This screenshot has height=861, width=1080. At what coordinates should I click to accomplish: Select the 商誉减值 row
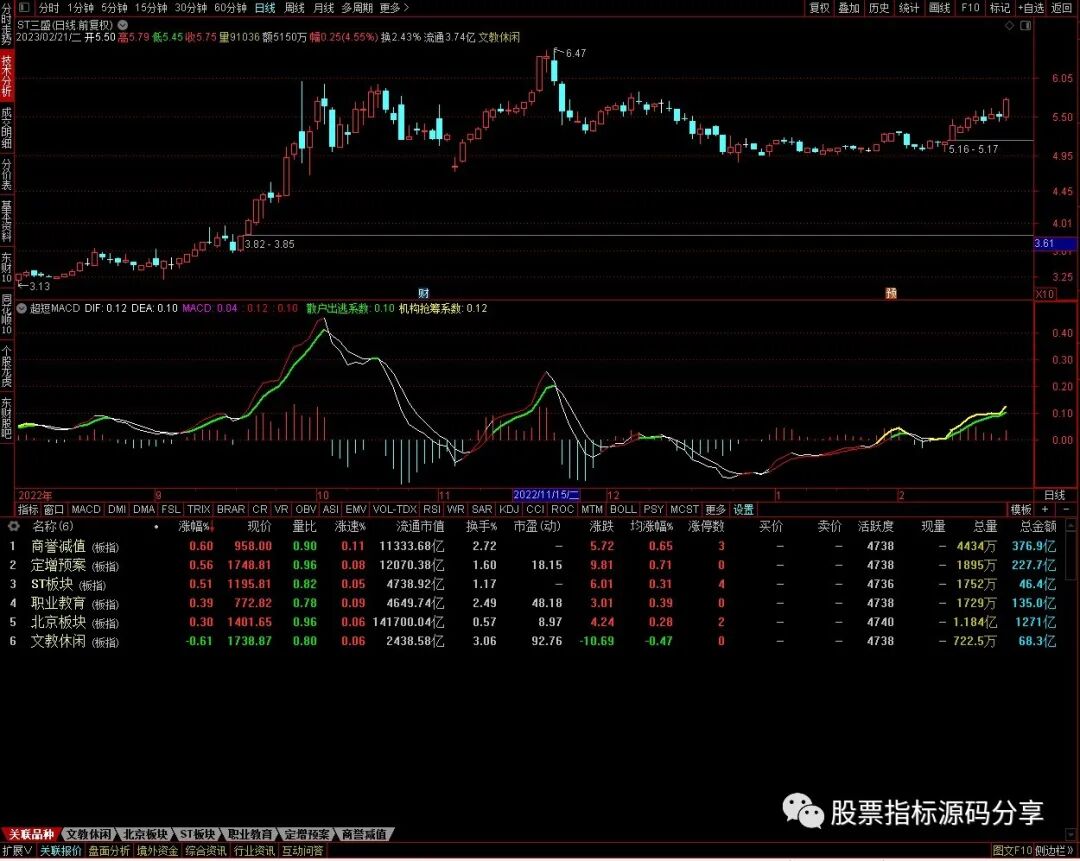535,546
